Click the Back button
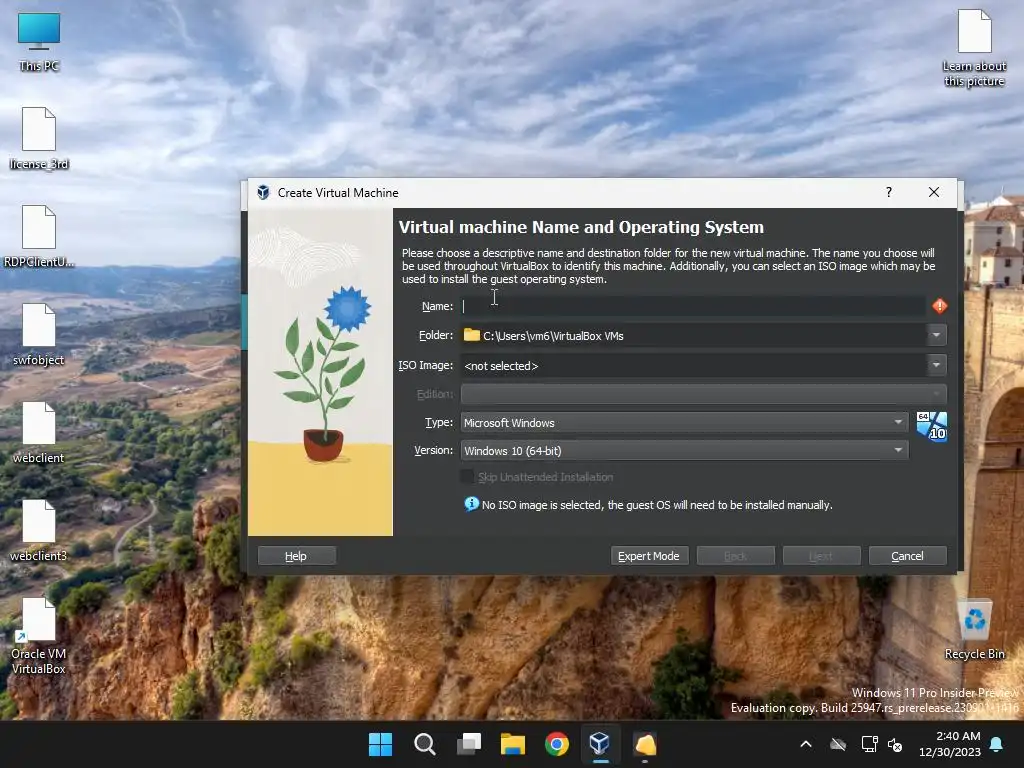 735,556
